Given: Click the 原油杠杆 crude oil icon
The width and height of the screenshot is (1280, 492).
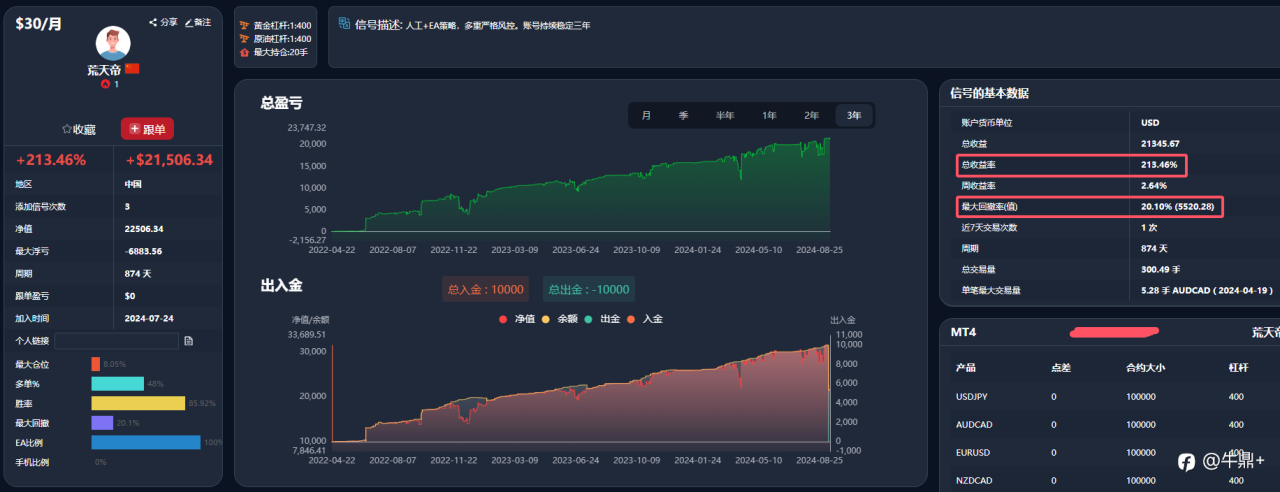Looking at the screenshot, I should coord(245,38).
